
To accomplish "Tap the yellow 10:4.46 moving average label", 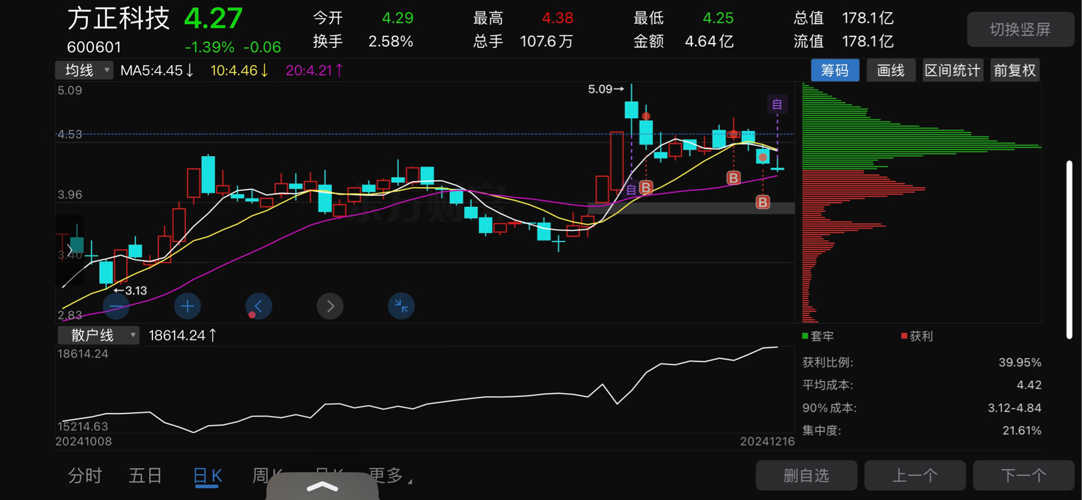I will coord(239,70).
